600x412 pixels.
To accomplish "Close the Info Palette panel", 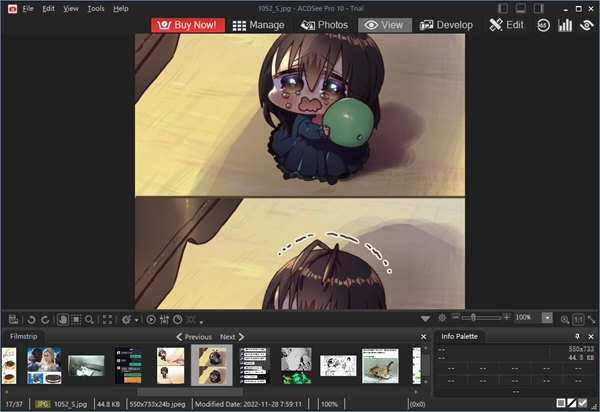I will [x=591, y=337].
